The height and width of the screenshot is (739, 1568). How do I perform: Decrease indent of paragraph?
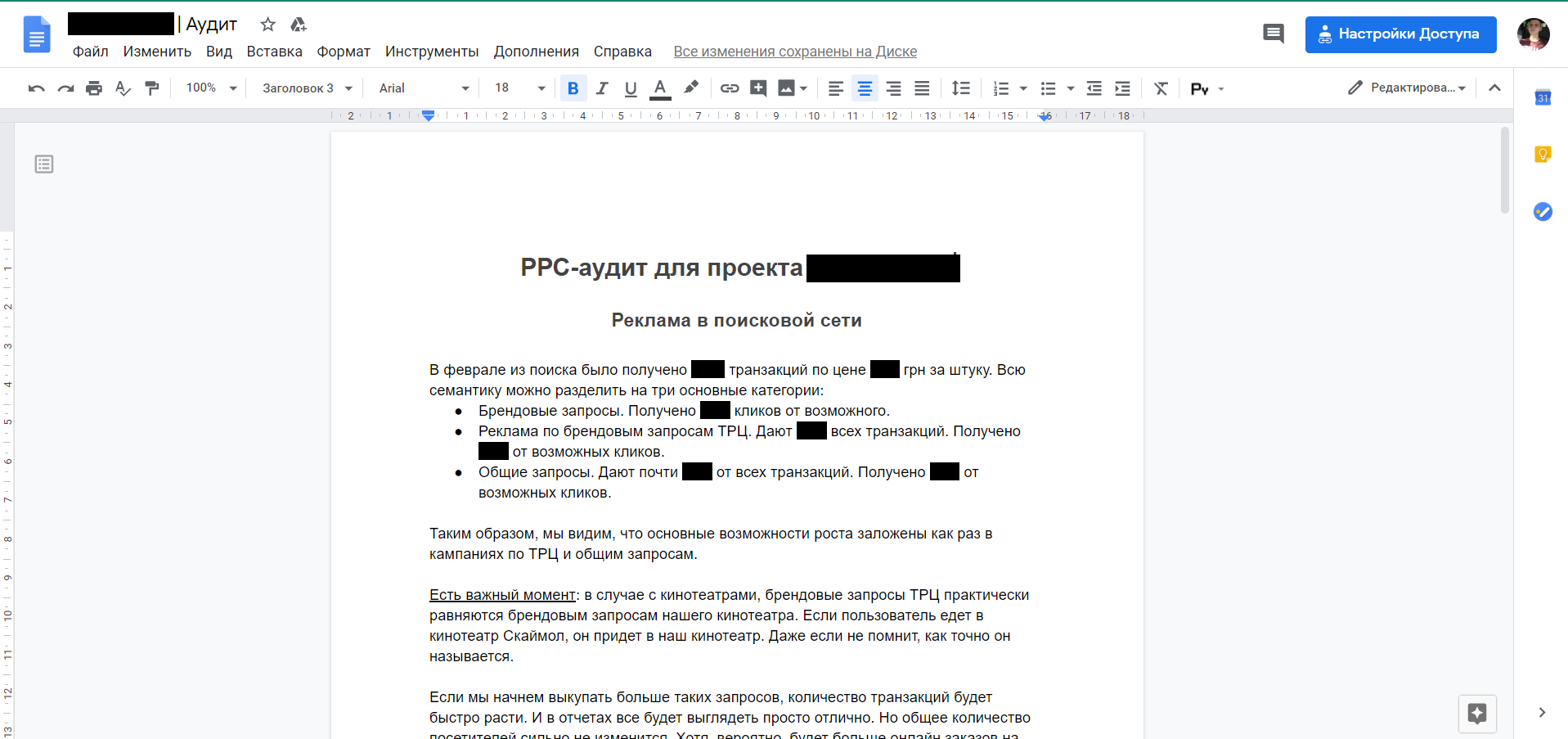1094,88
